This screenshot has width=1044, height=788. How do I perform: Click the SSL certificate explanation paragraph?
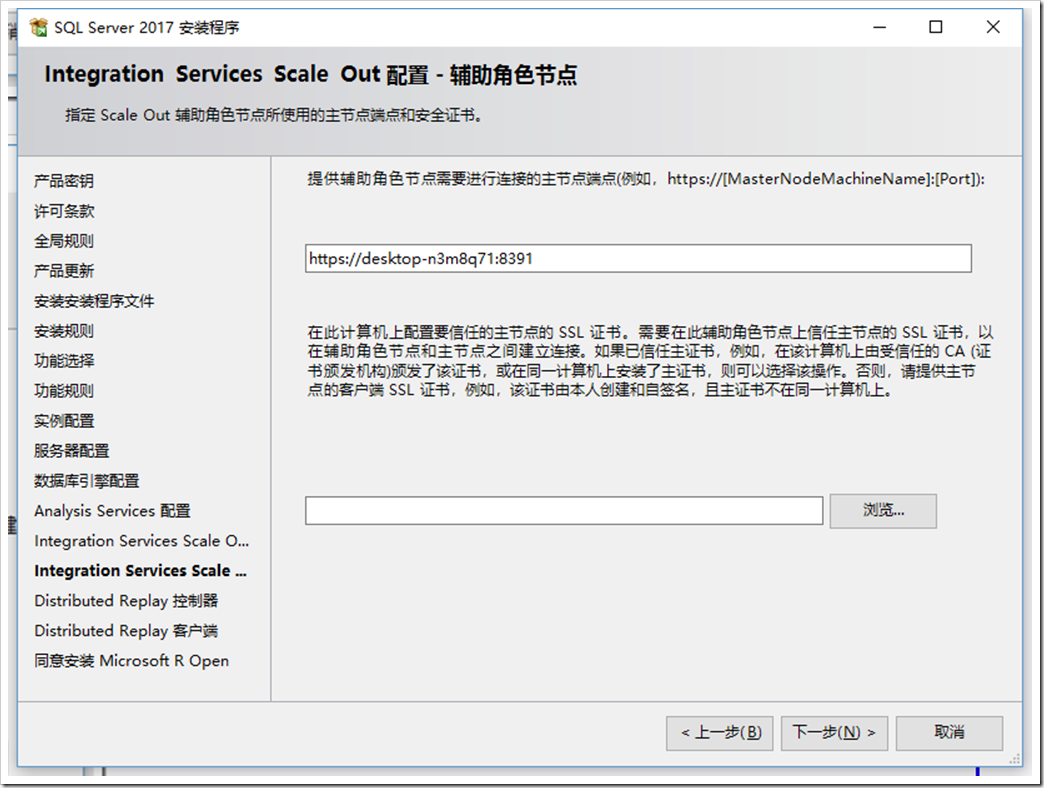pyautogui.click(x=650, y=361)
